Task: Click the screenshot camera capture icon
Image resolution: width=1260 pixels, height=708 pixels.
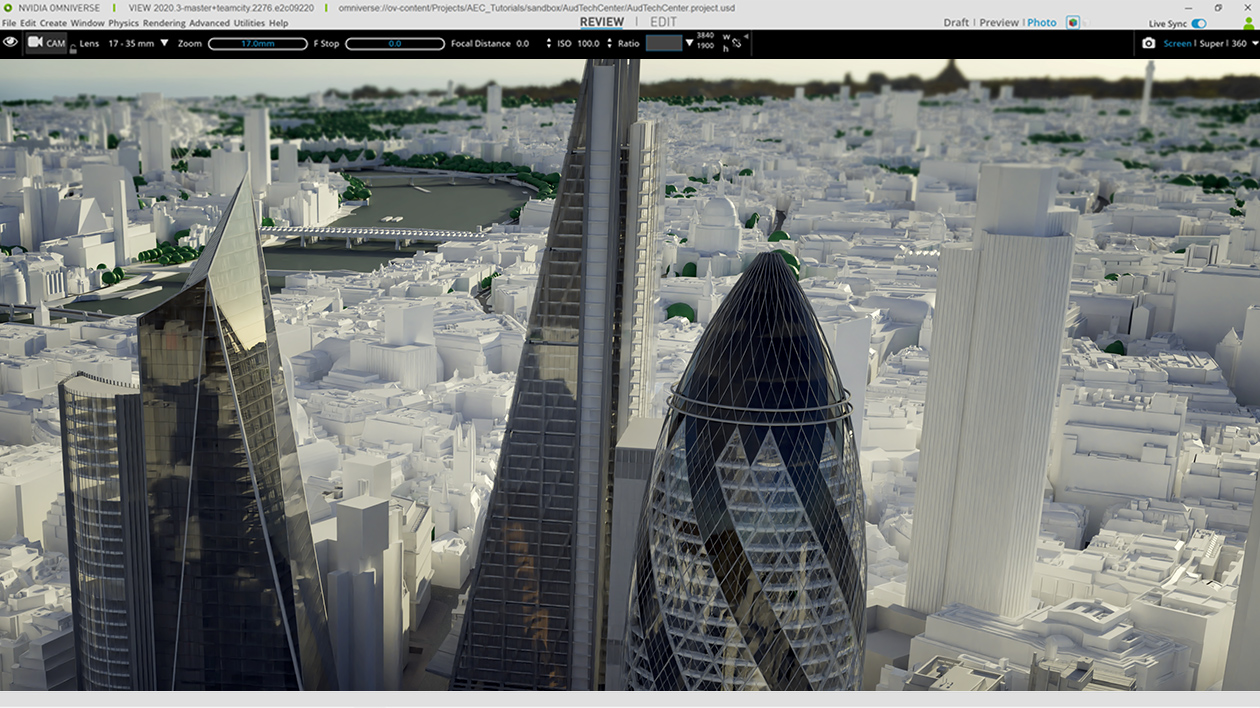Action: [x=1148, y=44]
